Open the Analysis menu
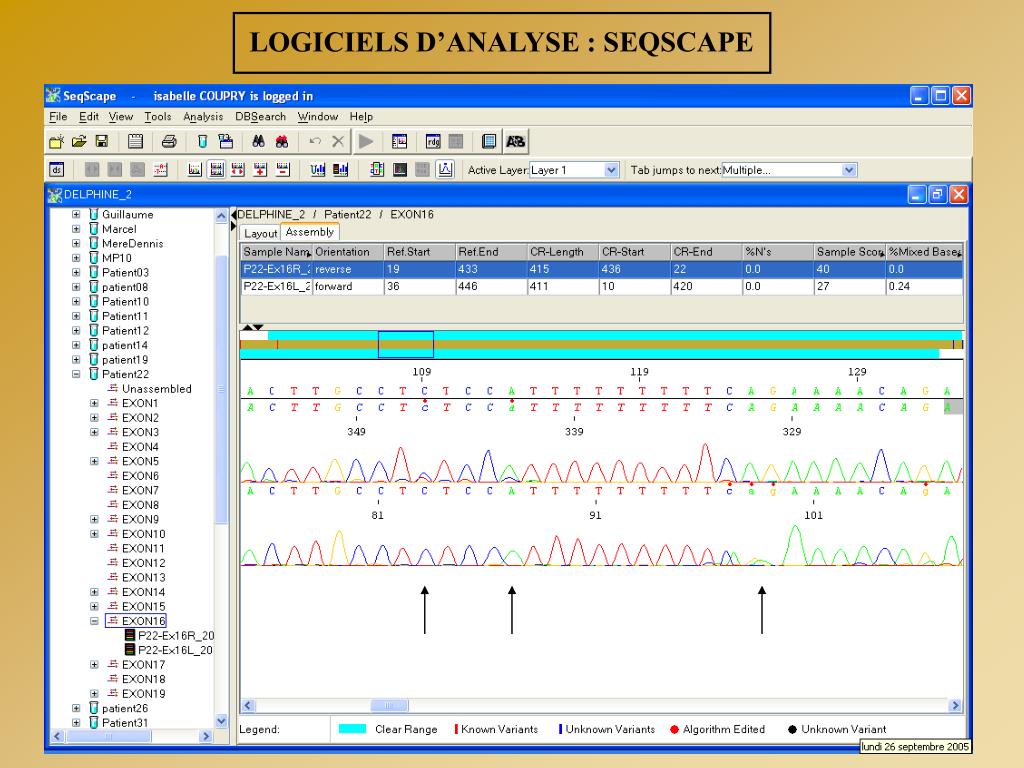Viewport: 1024px width, 768px height. [x=203, y=116]
